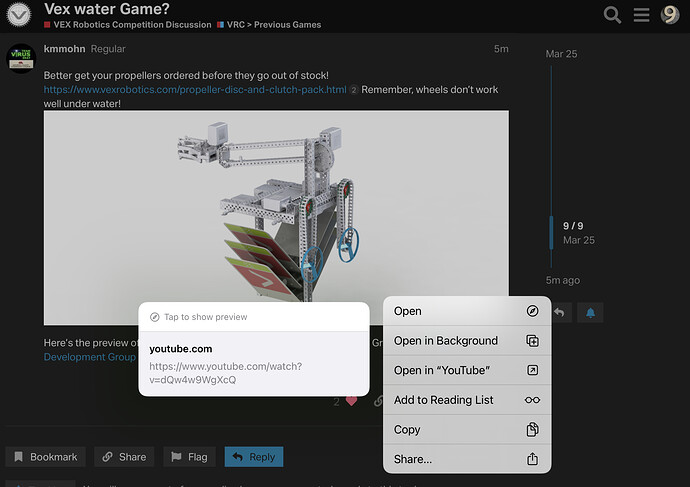This screenshot has width=690, height=487.
Task: Open VEX Robotics Competition Discussion category
Action: coord(128,25)
